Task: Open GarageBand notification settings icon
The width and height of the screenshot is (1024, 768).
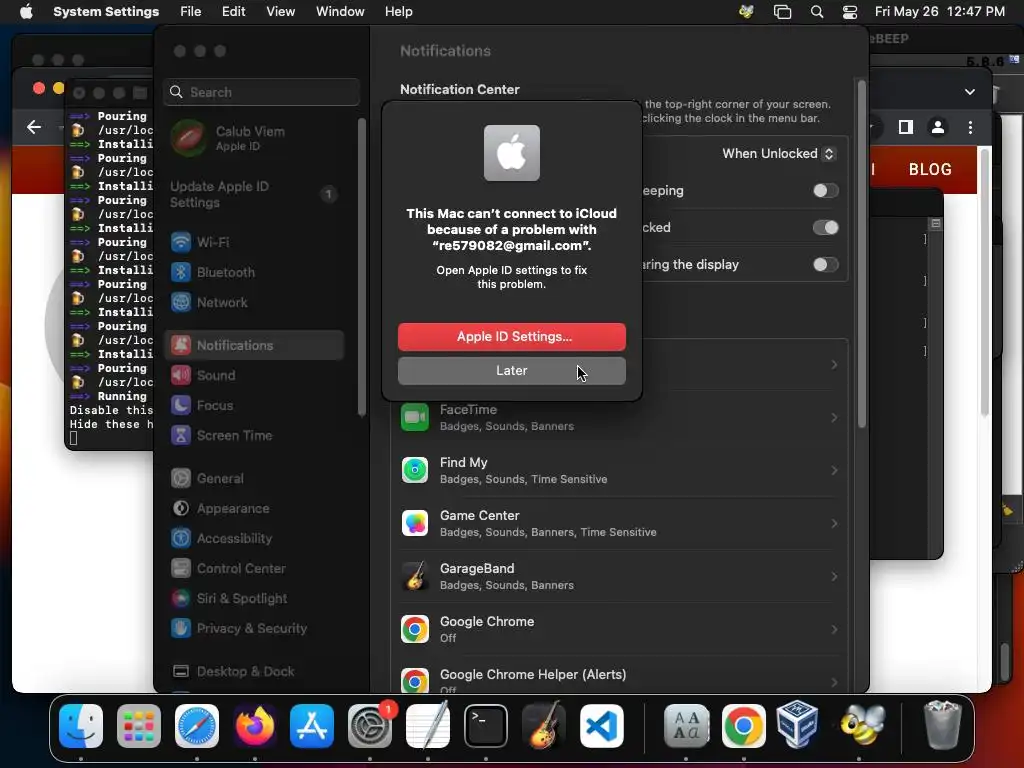Action: point(415,576)
